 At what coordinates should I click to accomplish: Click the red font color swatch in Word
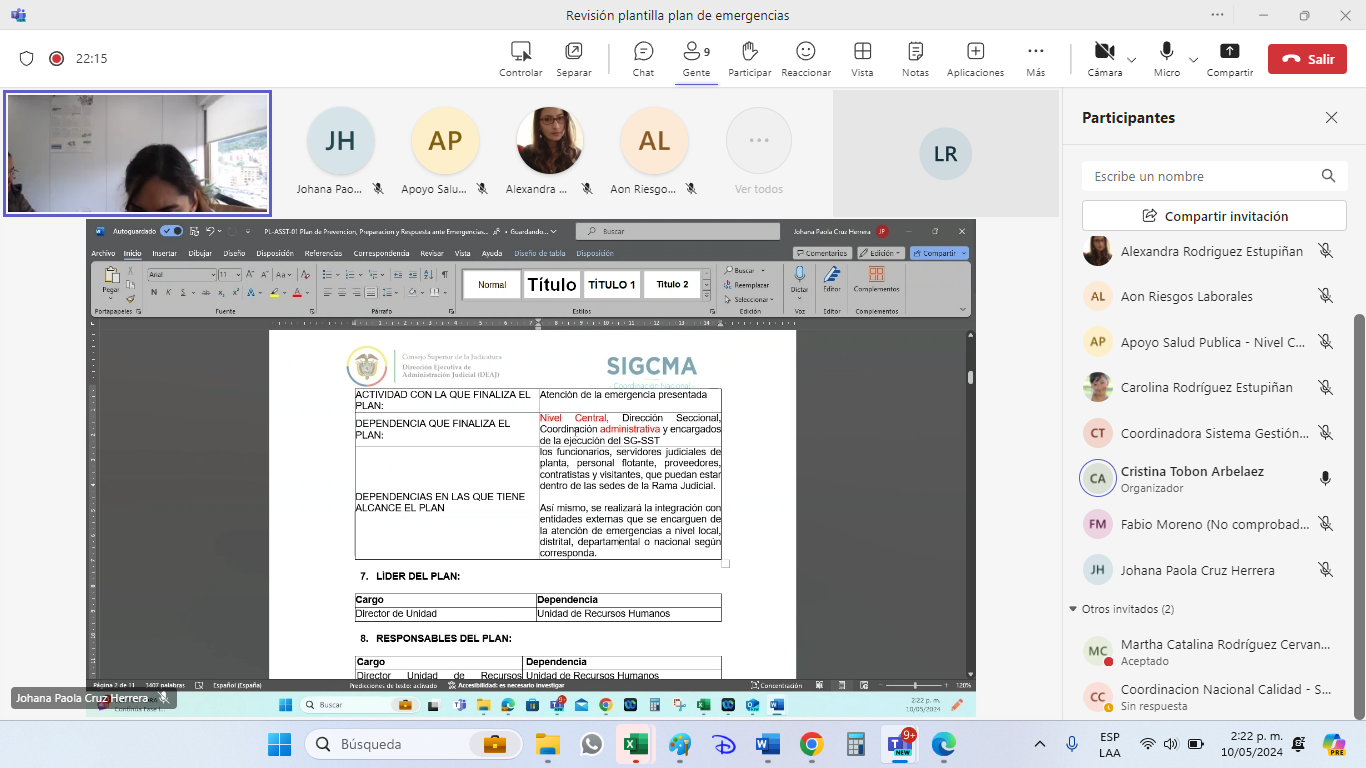pos(296,293)
